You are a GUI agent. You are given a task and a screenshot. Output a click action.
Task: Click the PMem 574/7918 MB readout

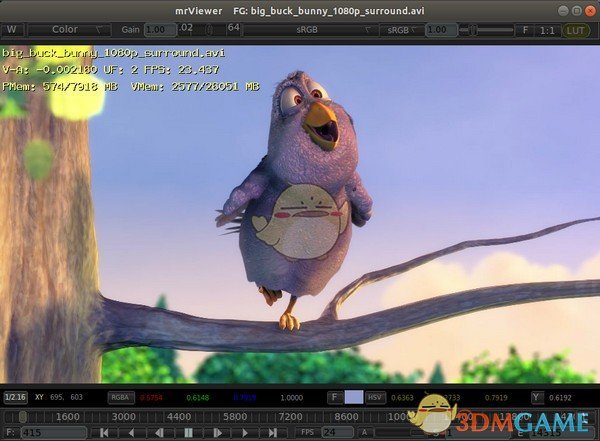tap(60, 87)
